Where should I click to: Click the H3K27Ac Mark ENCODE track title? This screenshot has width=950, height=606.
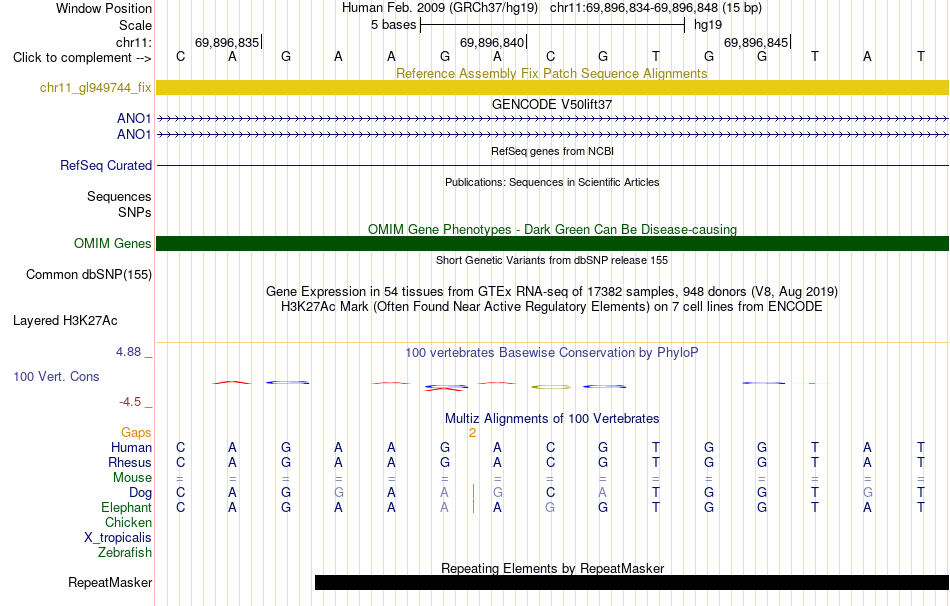(551, 307)
